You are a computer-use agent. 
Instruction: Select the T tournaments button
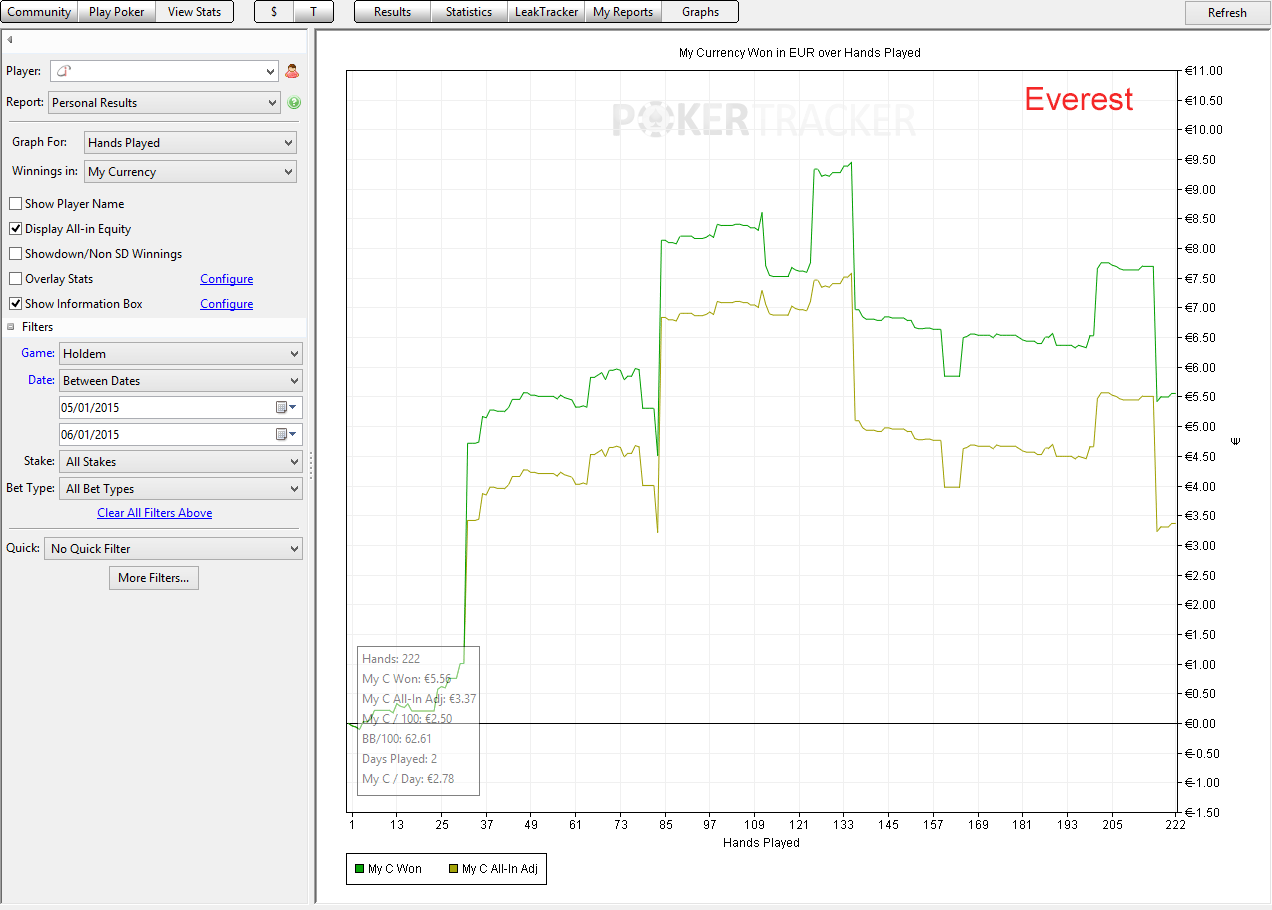pos(314,12)
